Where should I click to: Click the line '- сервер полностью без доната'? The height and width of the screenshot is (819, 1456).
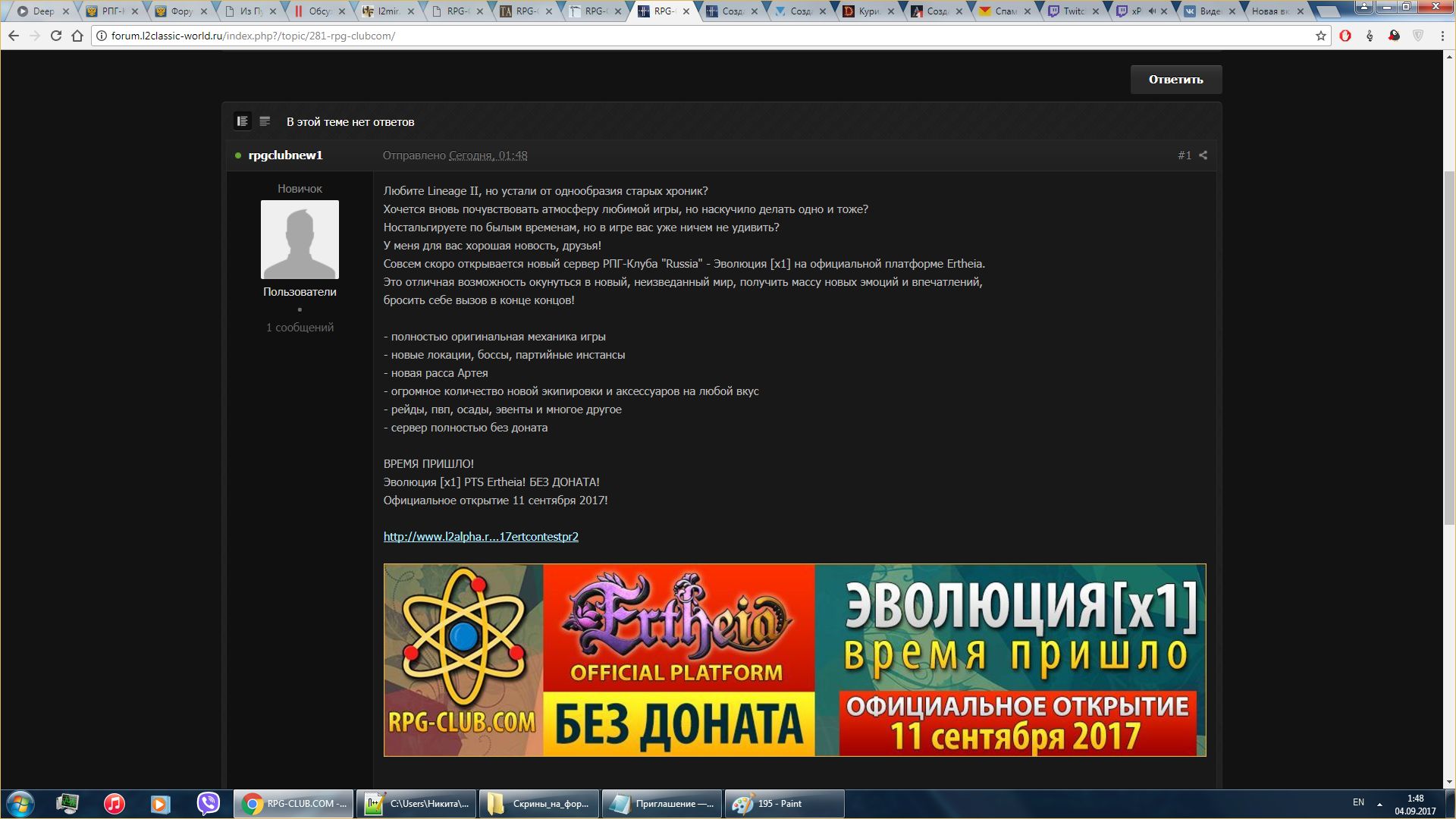click(466, 428)
